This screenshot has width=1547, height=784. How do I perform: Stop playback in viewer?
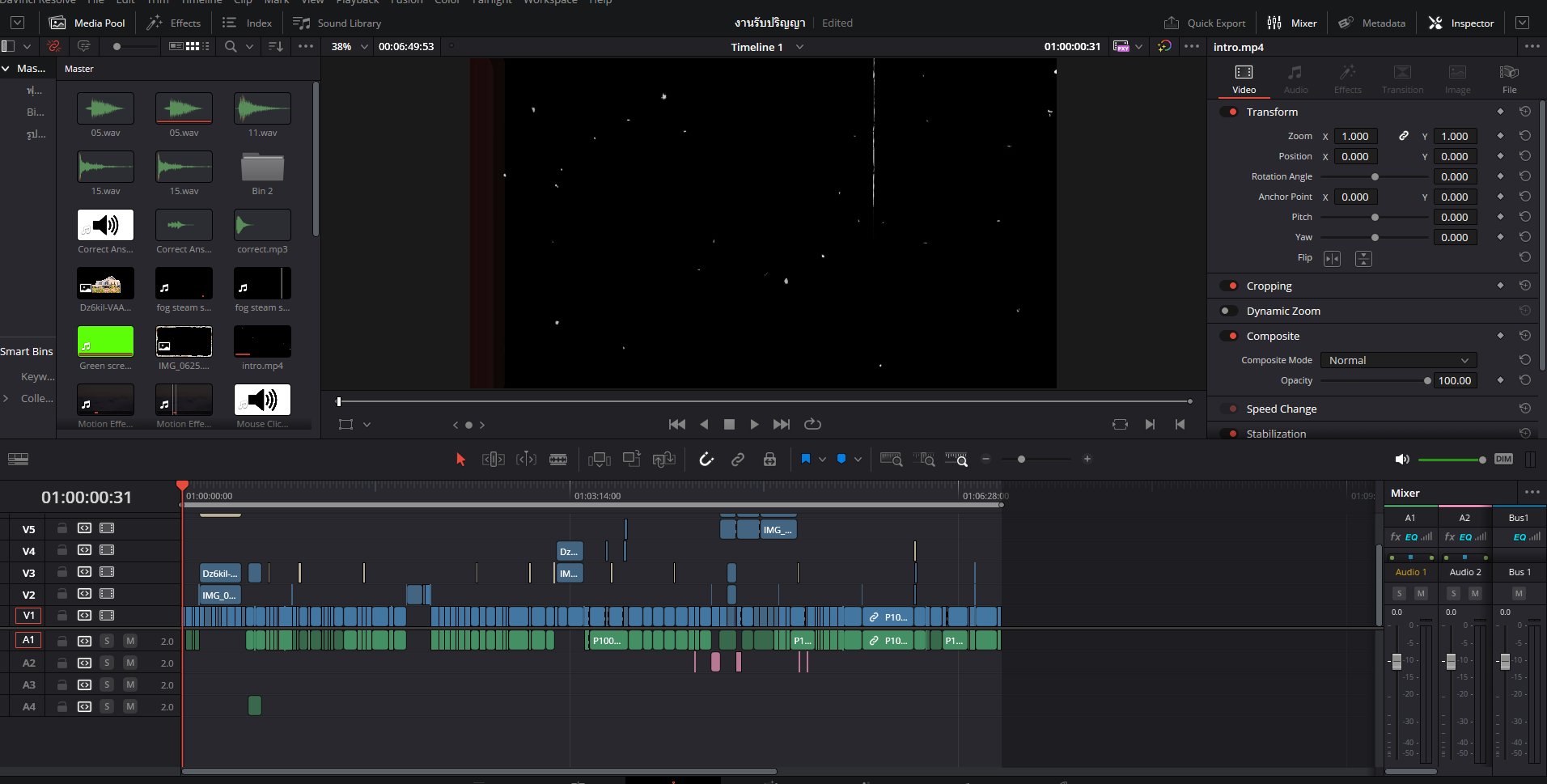729,424
